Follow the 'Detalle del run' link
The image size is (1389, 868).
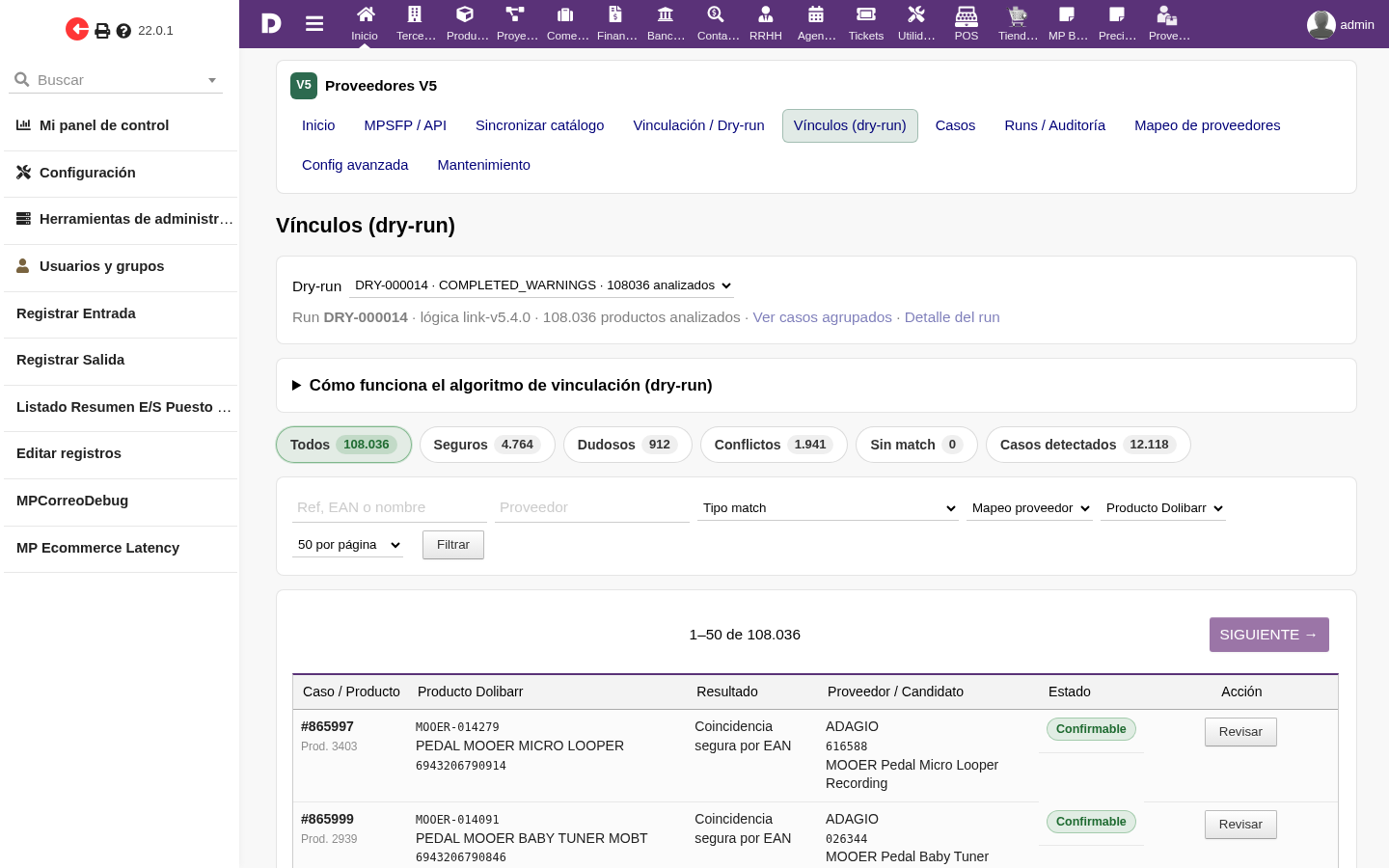click(x=952, y=317)
